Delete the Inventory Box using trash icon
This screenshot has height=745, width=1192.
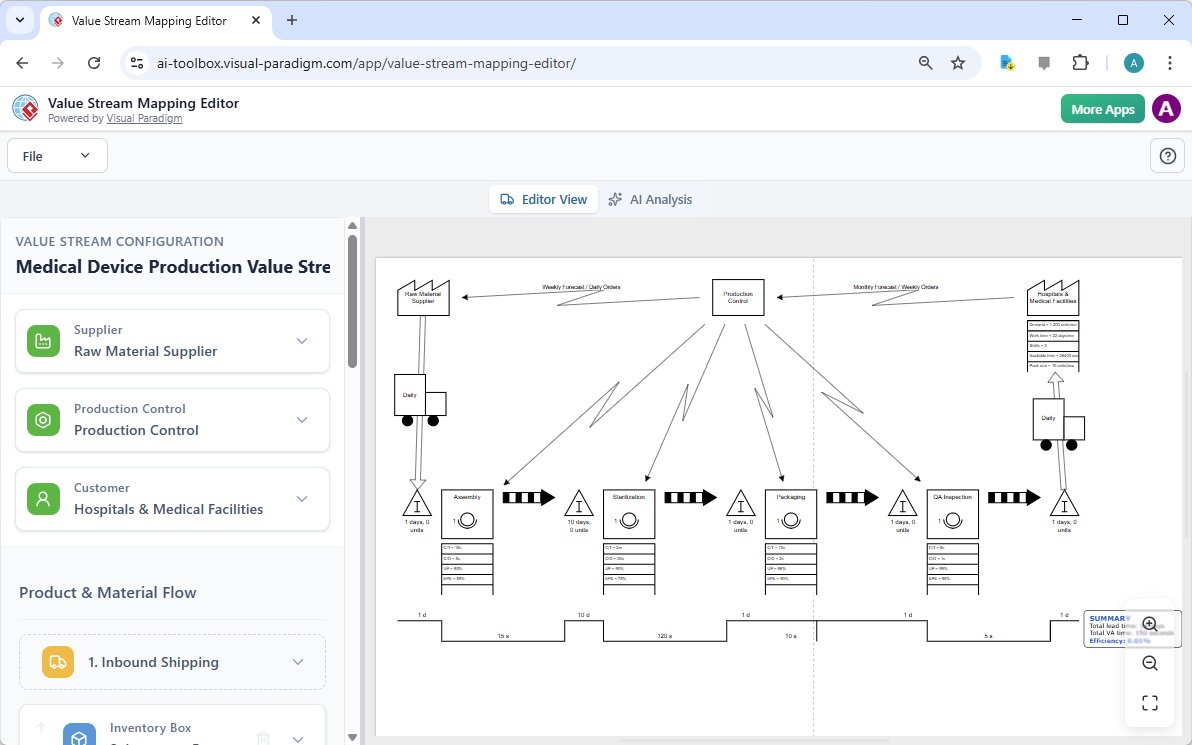(263, 737)
